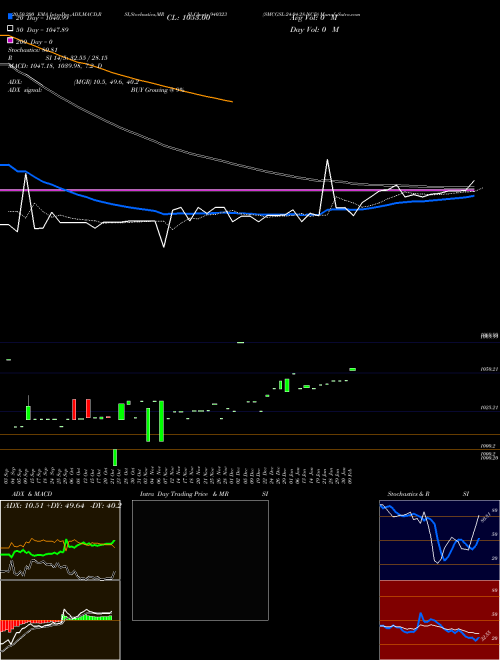Viewport: 500px width, 660px height.
Task: Click the 1009.2 price level label
Action: coord(488,445)
